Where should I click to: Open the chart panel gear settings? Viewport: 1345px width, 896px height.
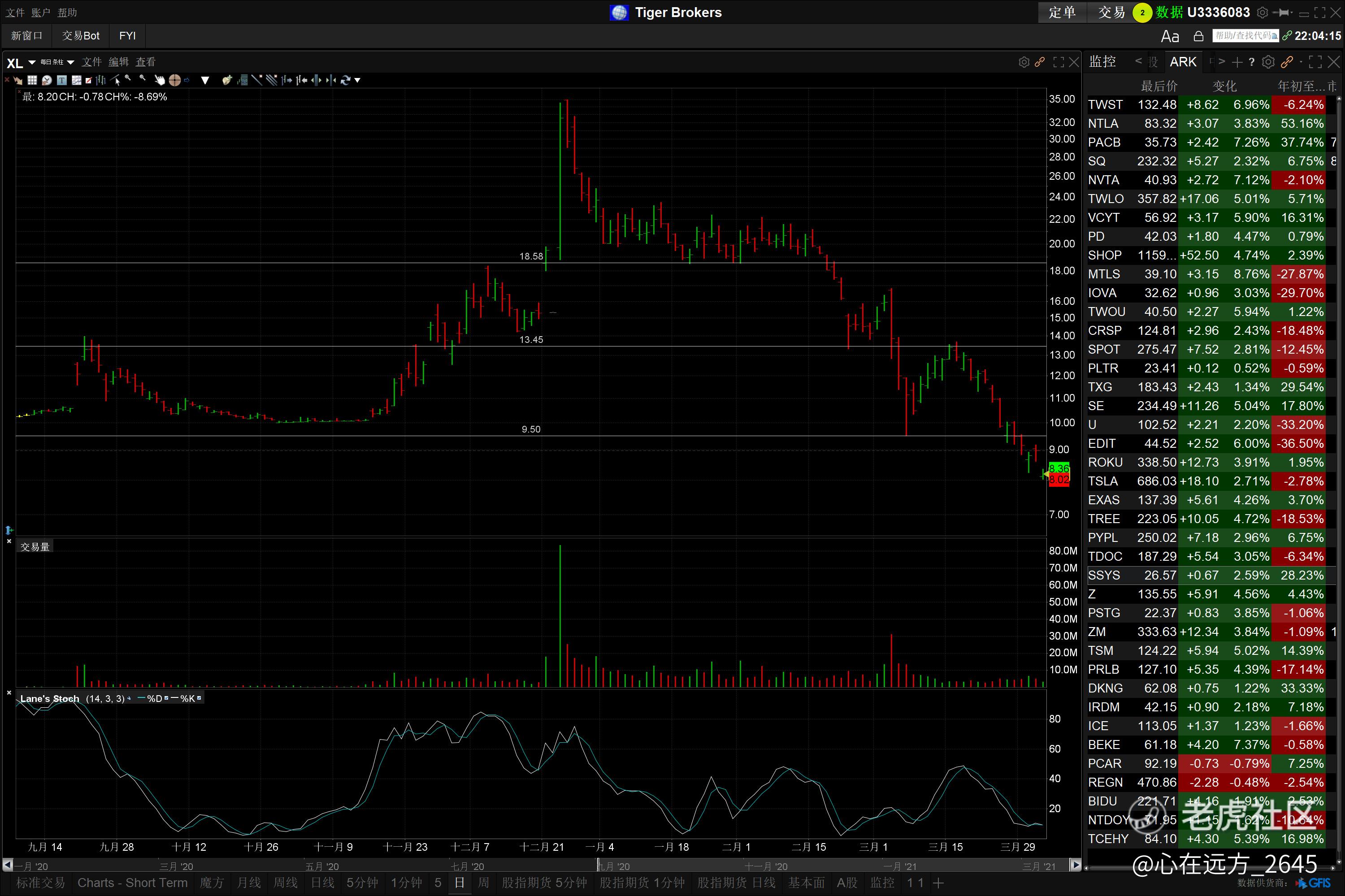(x=1024, y=62)
